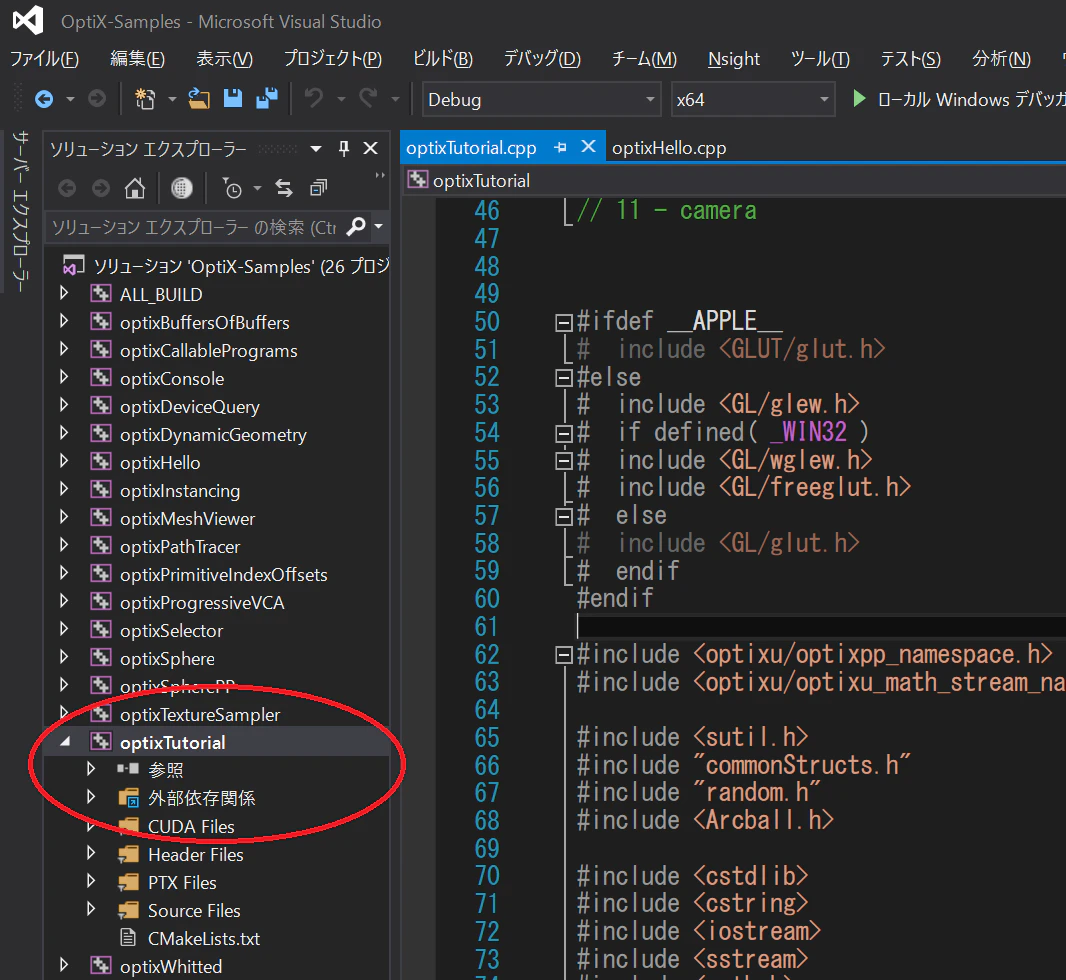Viewport: 1066px width, 980px height.
Task: Select the optixMeshViewer project
Action: pyautogui.click(x=187, y=519)
